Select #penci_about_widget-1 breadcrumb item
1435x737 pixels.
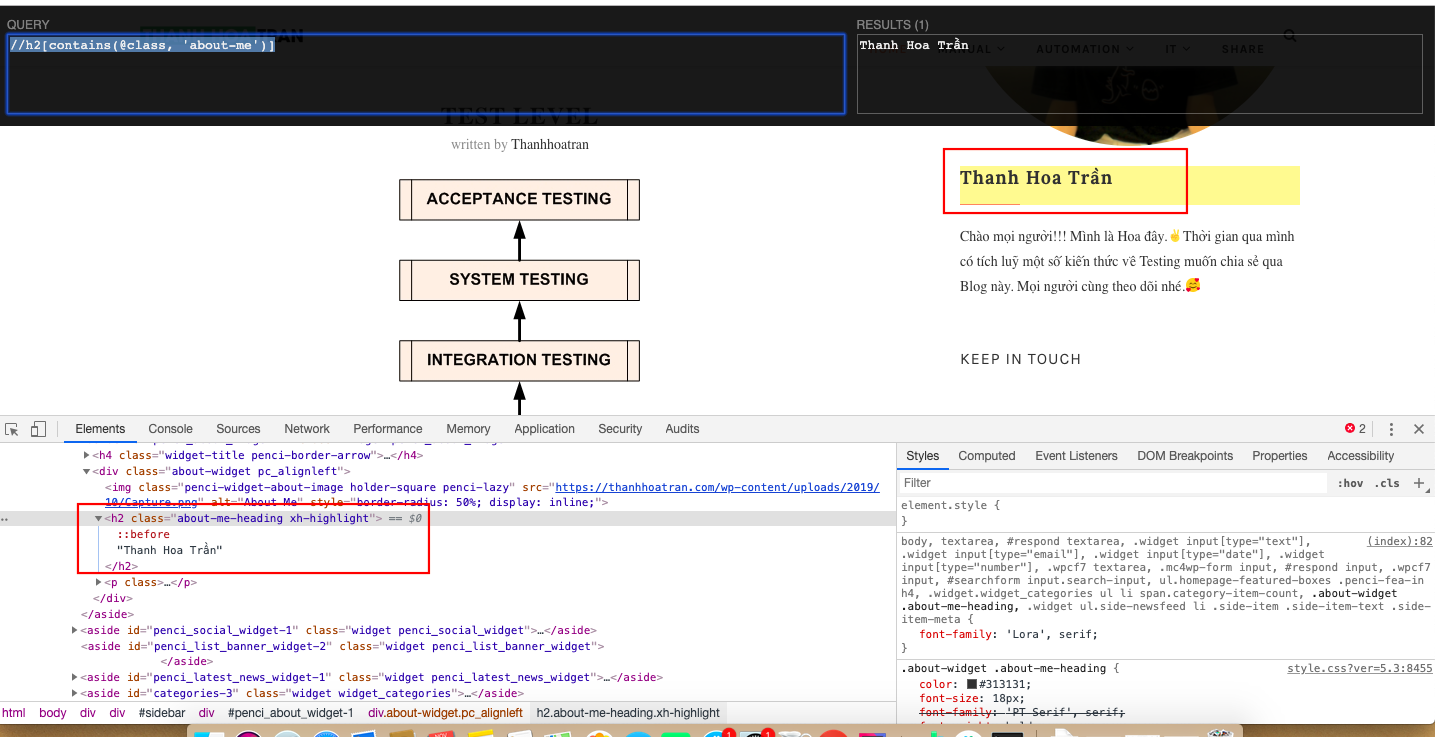(x=290, y=713)
